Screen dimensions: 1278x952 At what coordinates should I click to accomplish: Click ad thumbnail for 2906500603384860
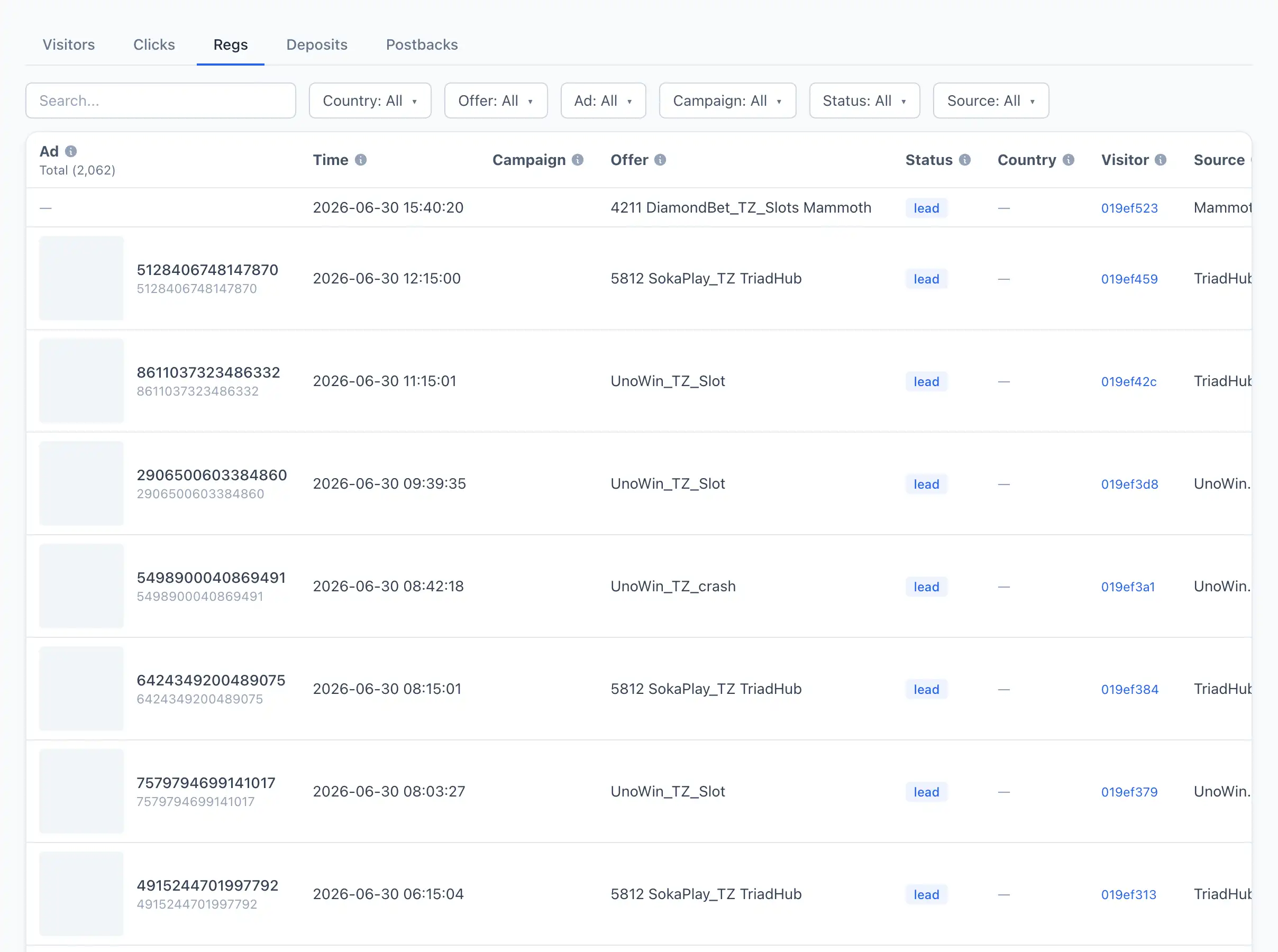pos(81,483)
